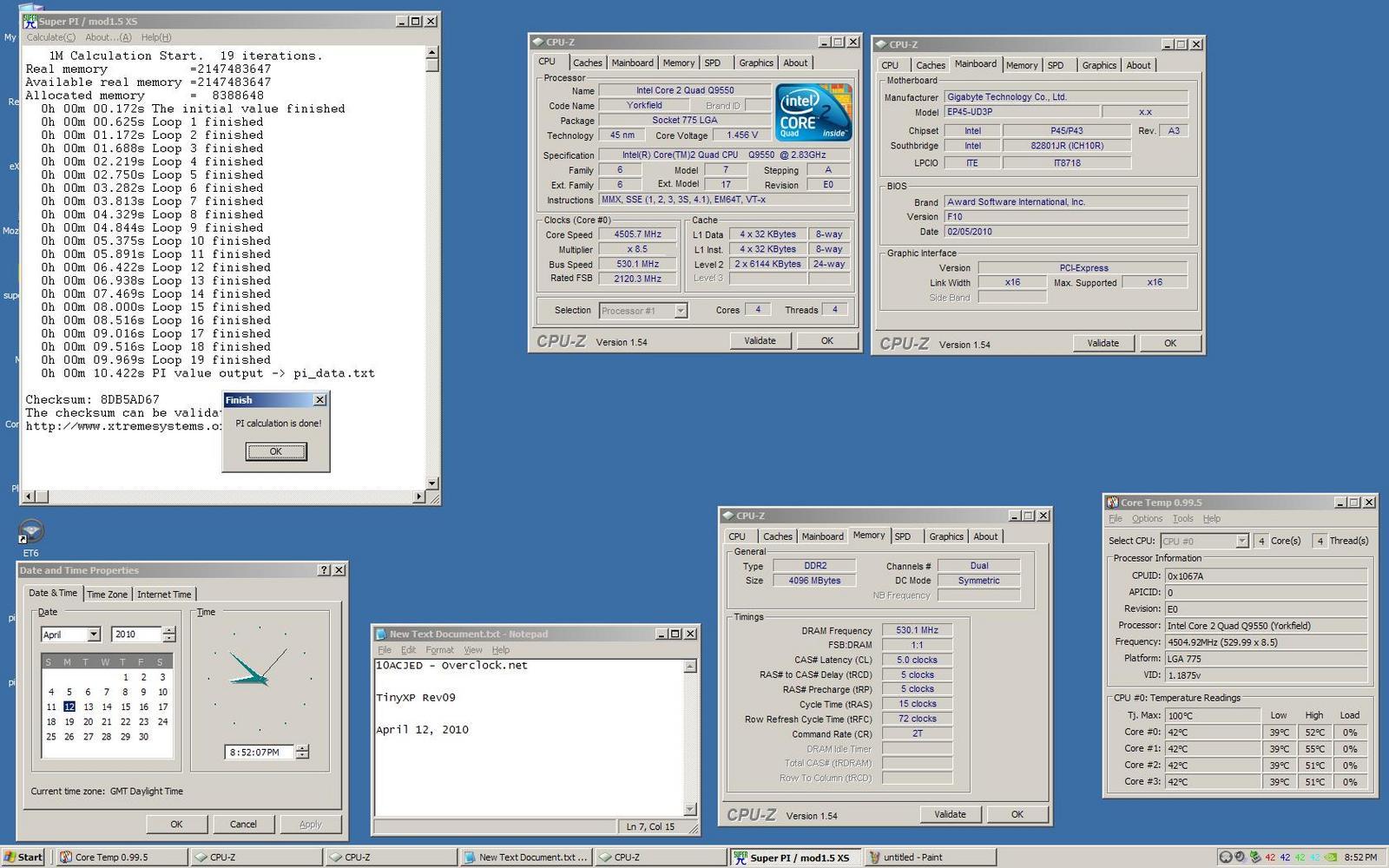Click Checksum 8DB5AD67 line in Super PI
Viewport: 1389px width, 868px height.
point(92,400)
